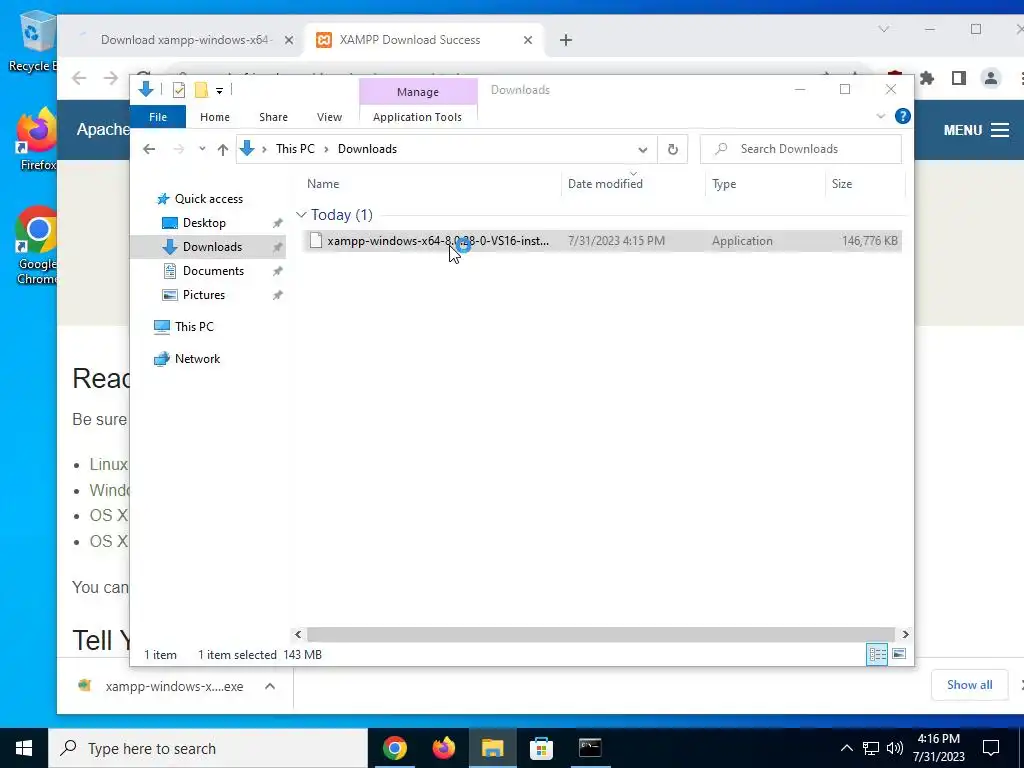Collapse the Today (1) group
This screenshot has width=1024, height=768.
(x=301, y=215)
